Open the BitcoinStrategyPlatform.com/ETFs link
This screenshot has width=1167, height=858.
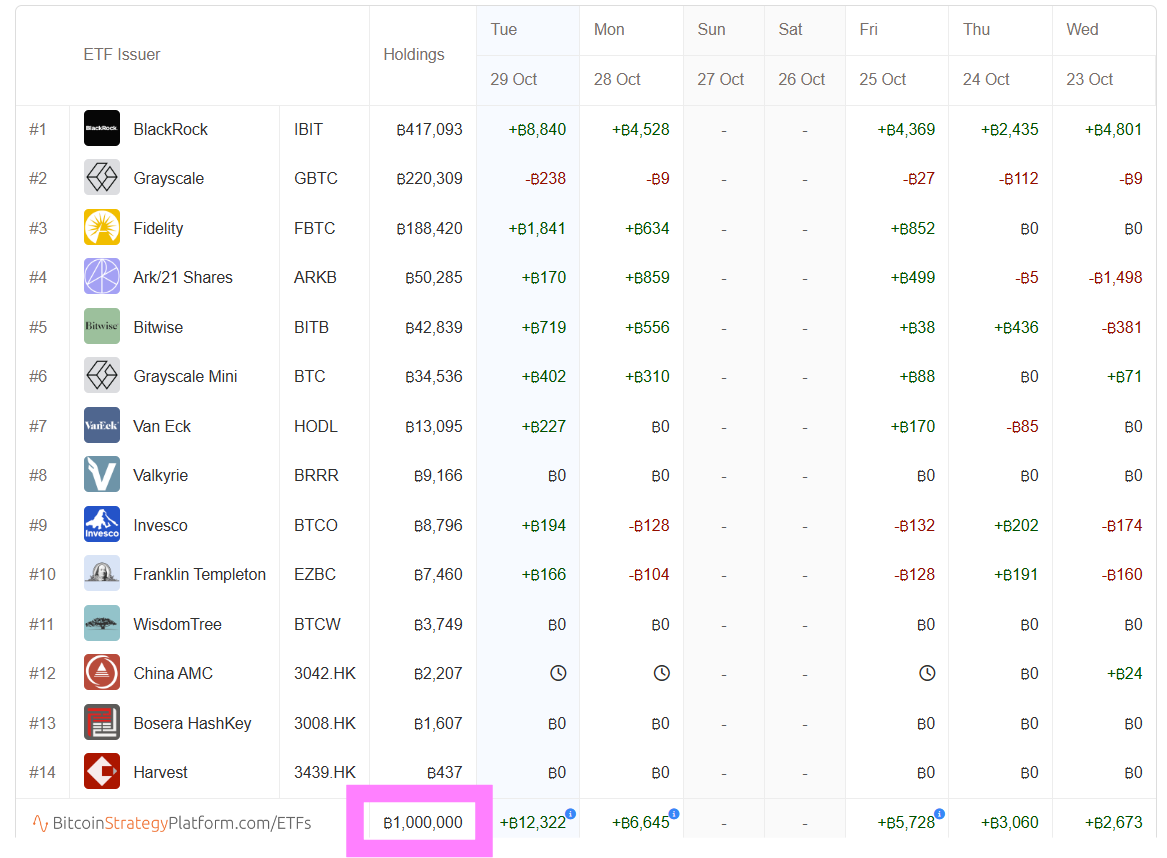(x=171, y=823)
